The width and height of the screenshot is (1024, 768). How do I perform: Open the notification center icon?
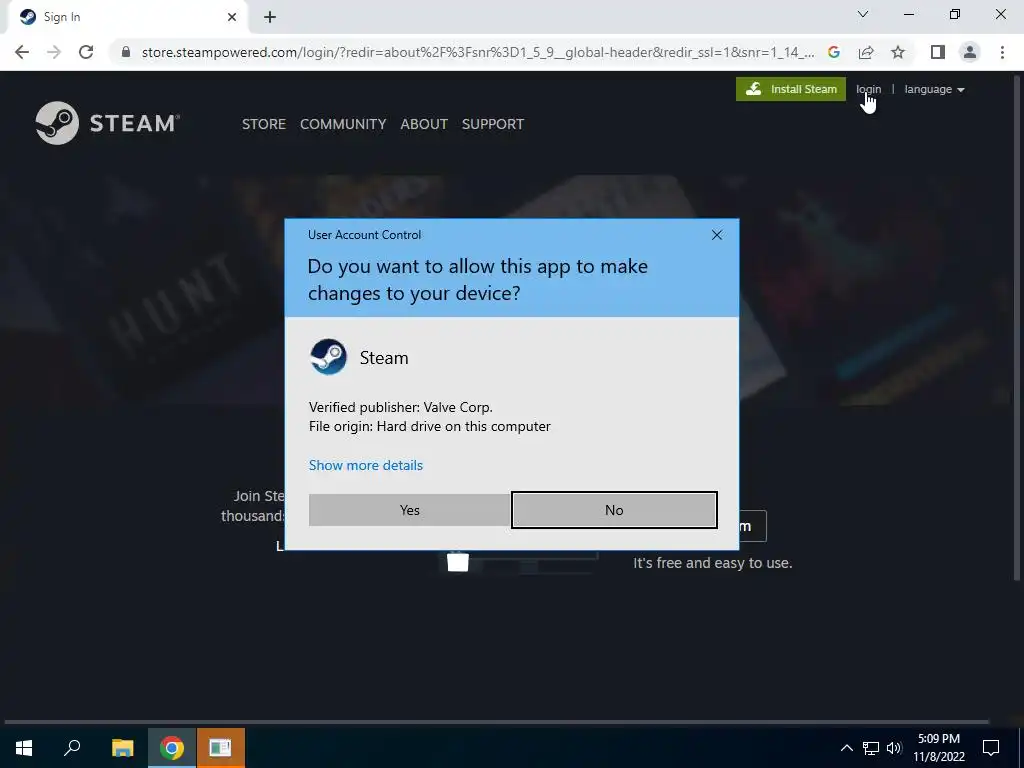(x=991, y=748)
